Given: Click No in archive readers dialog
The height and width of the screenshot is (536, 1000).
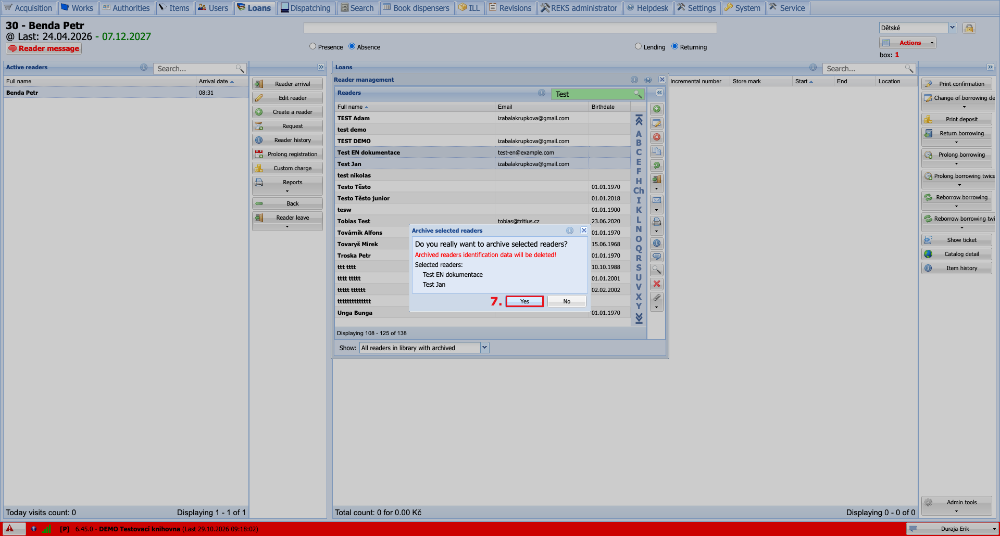Looking at the screenshot, I should (566, 301).
